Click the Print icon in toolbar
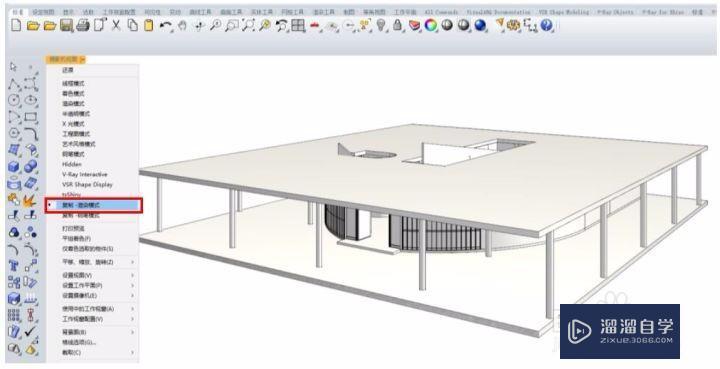The width and height of the screenshot is (720, 369). pos(83,25)
